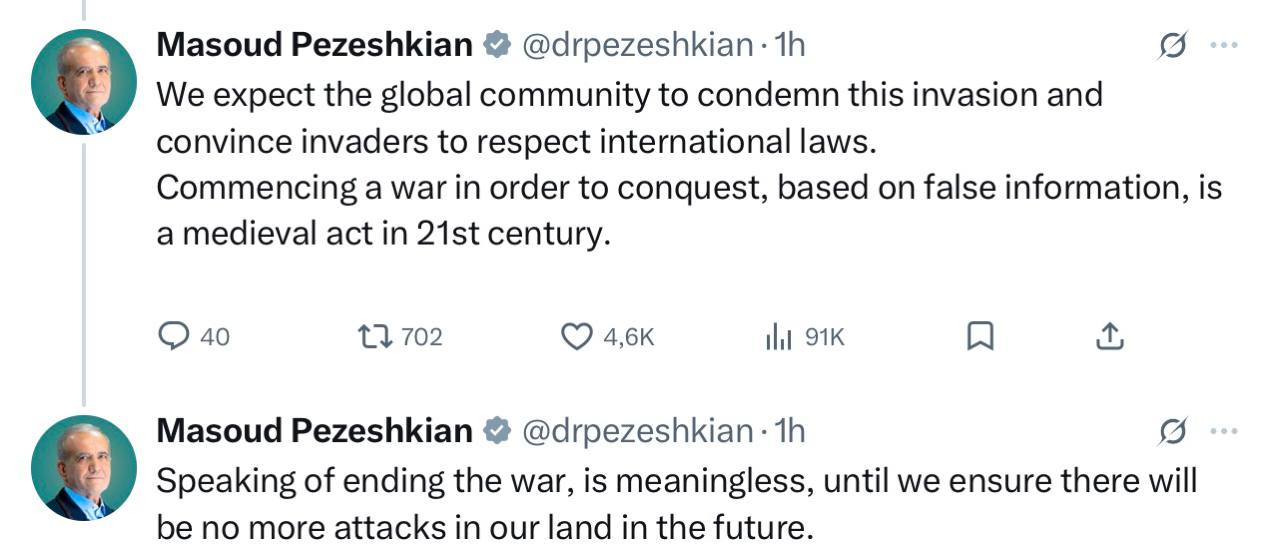
Task: Click the Grok icon on first tweet
Action: (1172, 46)
